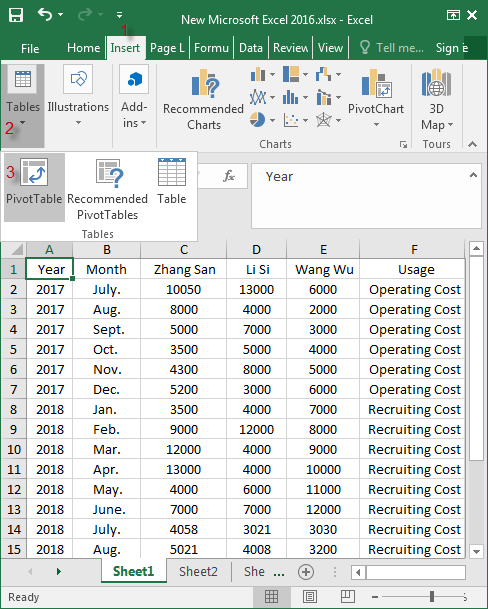Image resolution: width=488 pixels, height=609 pixels.
Task: Switch to the Data tab
Action: pos(251,48)
